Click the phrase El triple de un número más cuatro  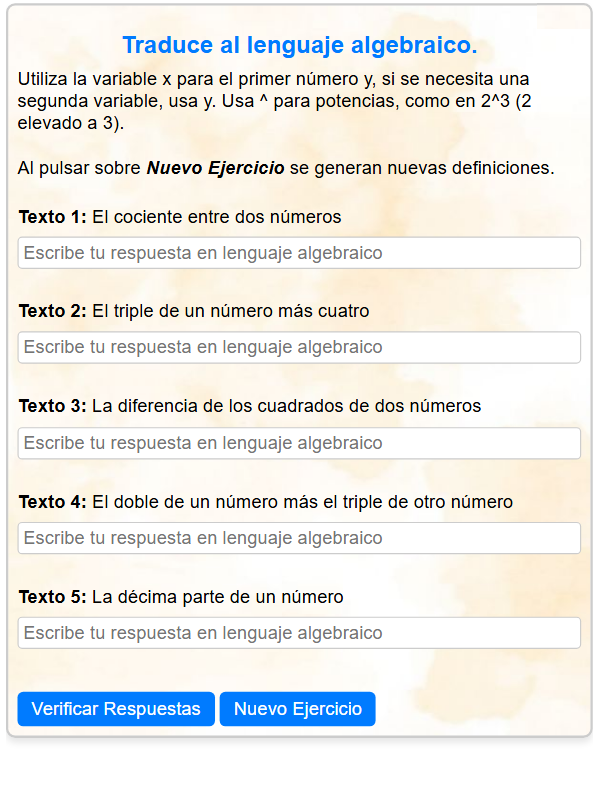(231, 311)
